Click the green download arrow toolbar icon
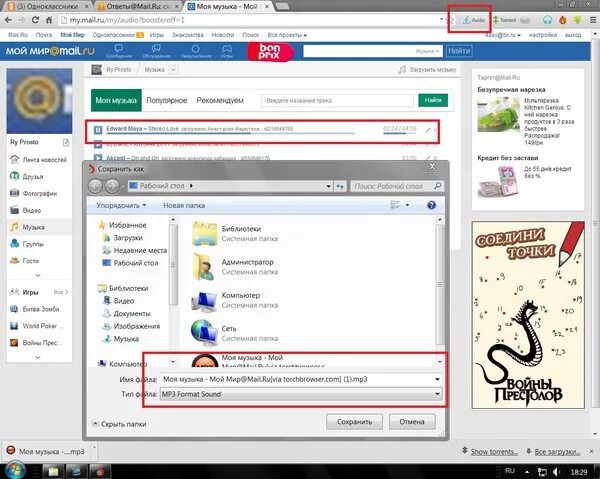Screen dimensions: 600x479 [x=577, y=20]
